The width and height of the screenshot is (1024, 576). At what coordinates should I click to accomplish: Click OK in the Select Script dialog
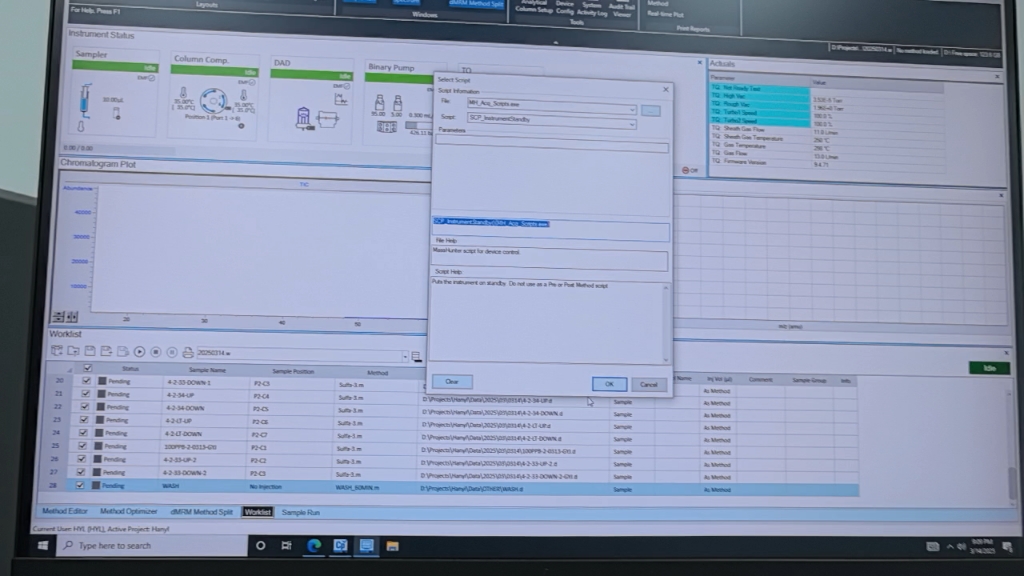(x=609, y=384)
